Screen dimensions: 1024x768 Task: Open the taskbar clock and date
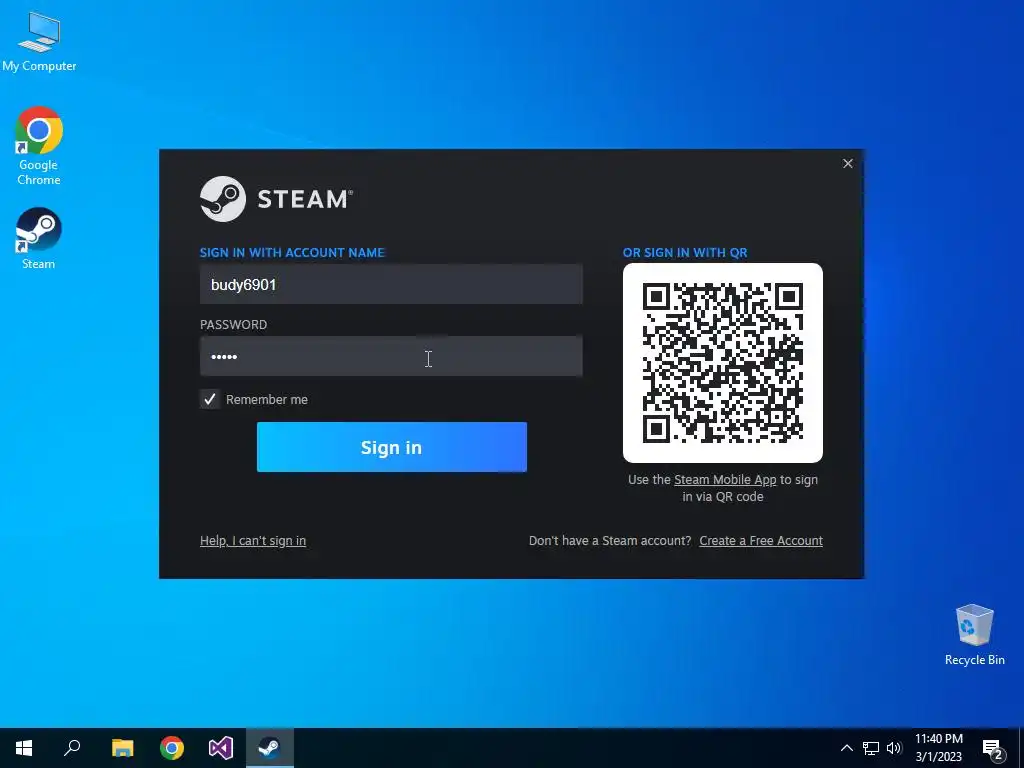(x=938, y=748)
